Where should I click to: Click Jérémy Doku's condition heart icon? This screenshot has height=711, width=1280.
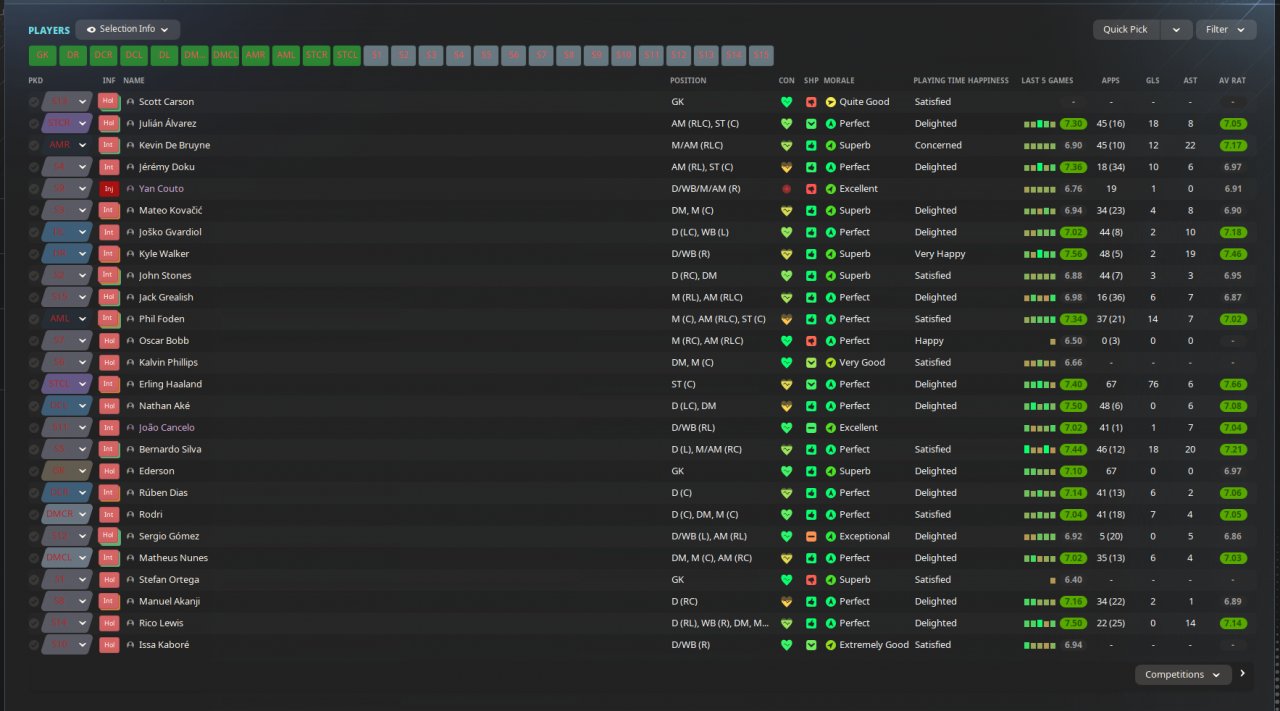pyautogui.click(x=786, y=167)
